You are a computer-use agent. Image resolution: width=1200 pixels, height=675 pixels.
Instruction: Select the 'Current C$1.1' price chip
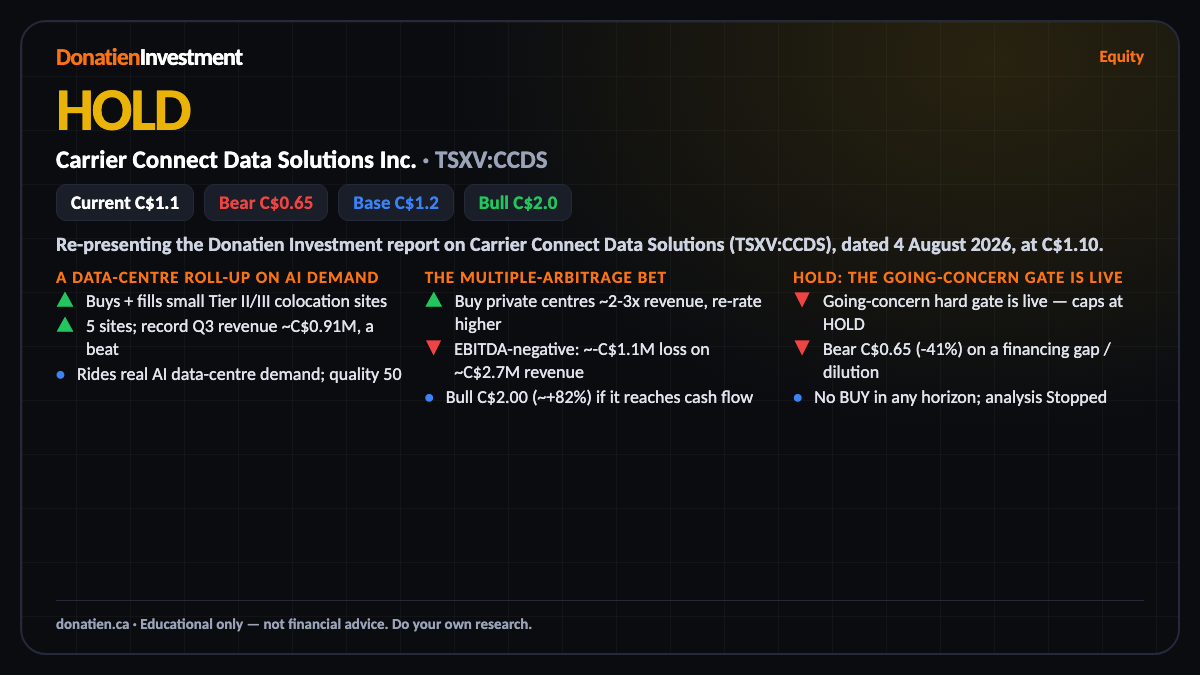point(125,203)
